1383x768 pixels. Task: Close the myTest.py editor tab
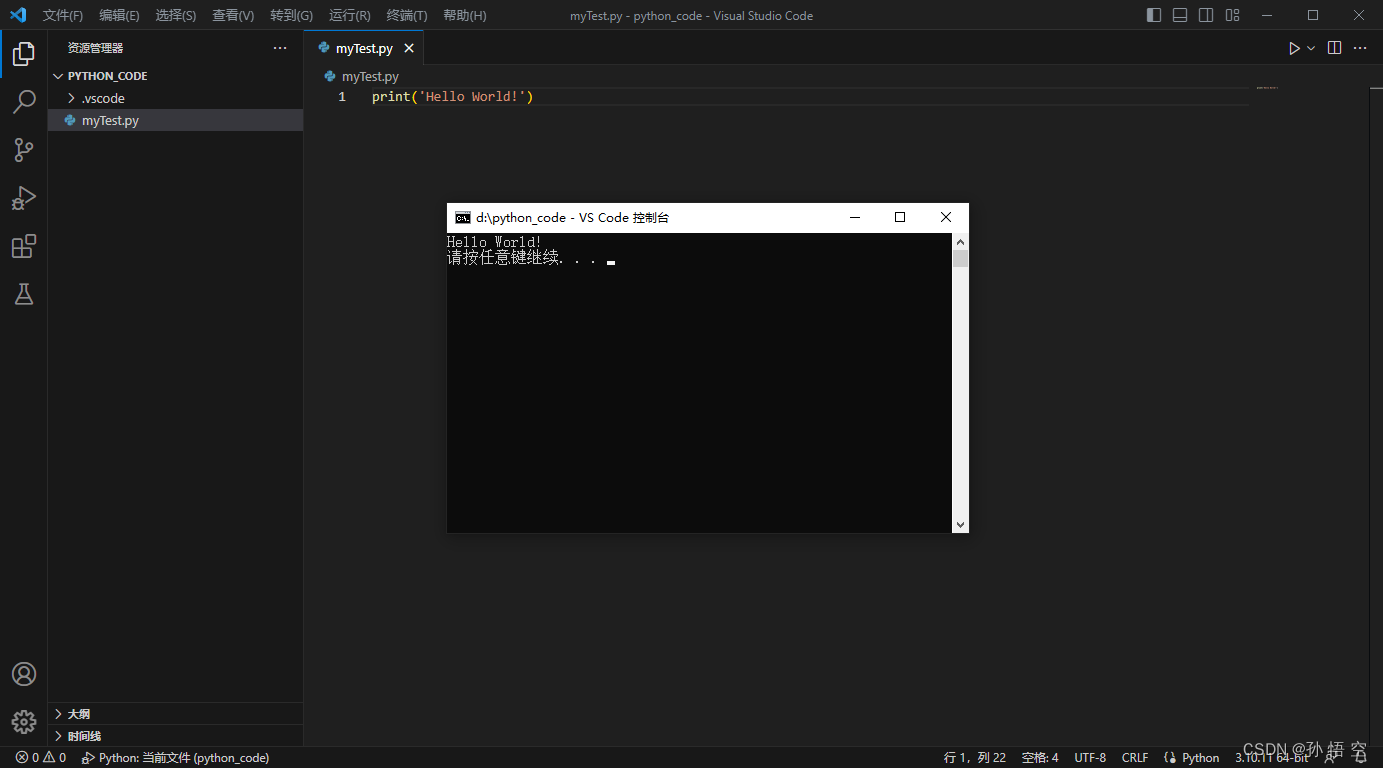pyautogui.click(x=409, y=48)
